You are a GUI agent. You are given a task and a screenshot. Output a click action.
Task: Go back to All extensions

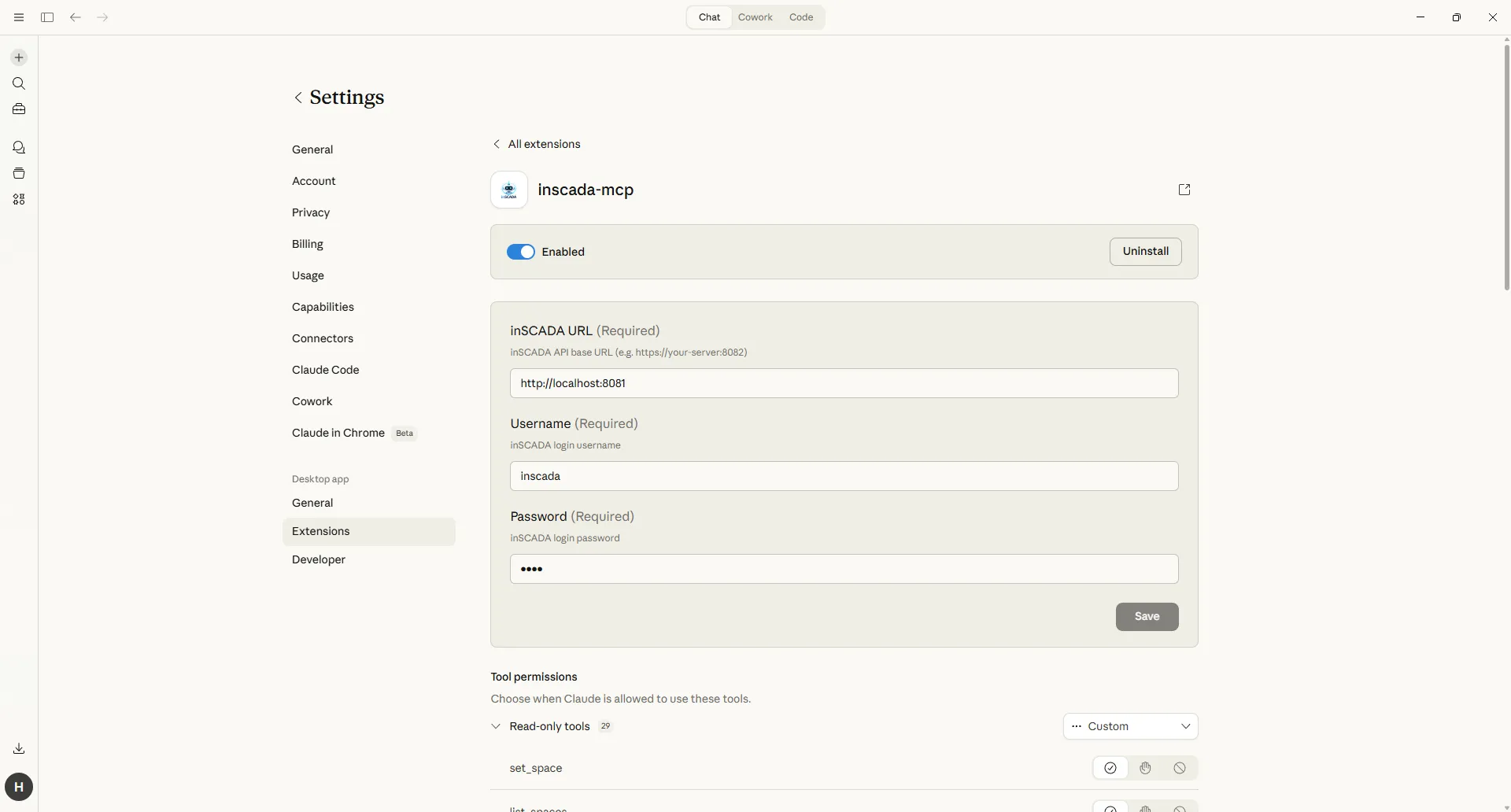click(536, 144)
